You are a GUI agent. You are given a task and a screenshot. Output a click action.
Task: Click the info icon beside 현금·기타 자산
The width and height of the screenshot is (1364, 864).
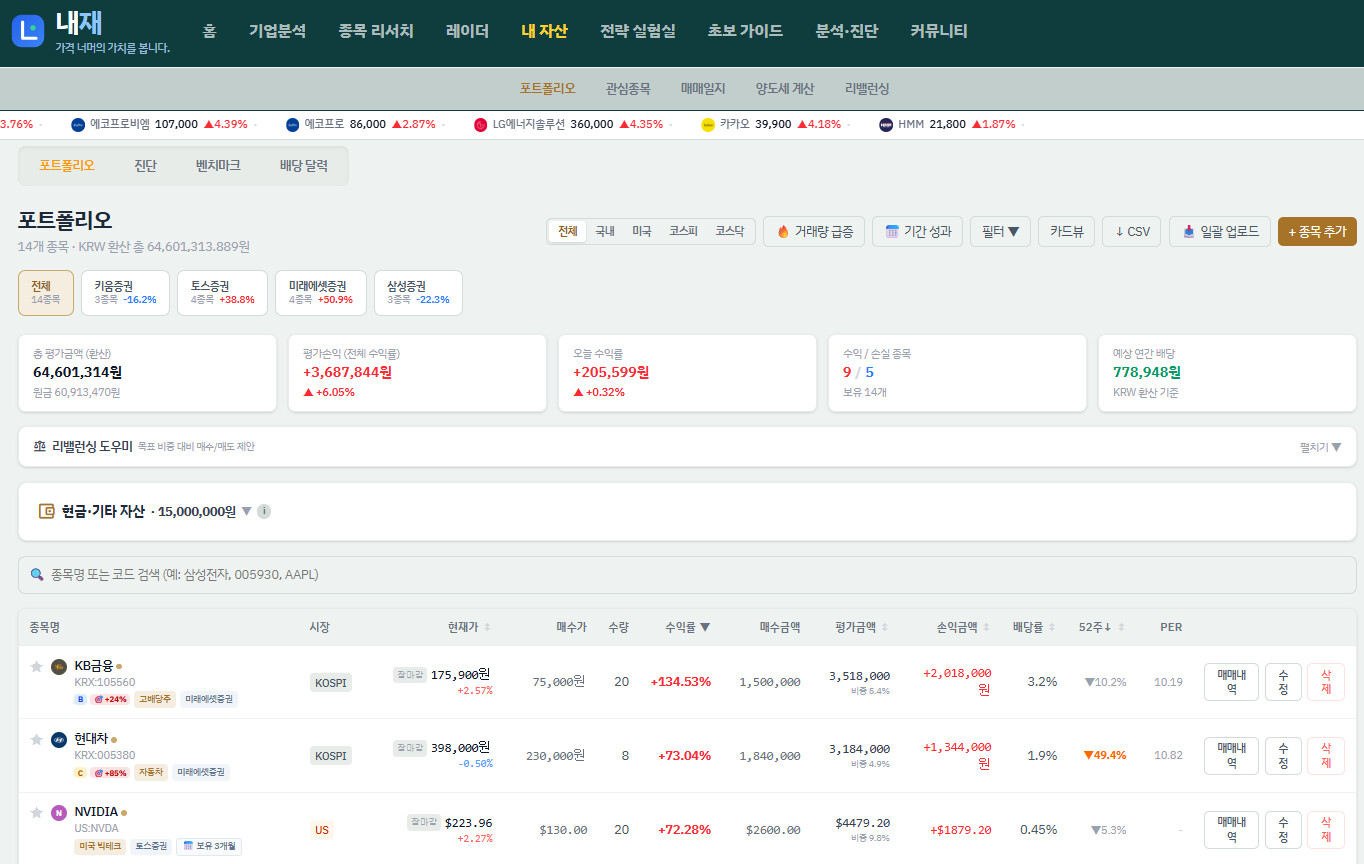[x=264, y=511]
